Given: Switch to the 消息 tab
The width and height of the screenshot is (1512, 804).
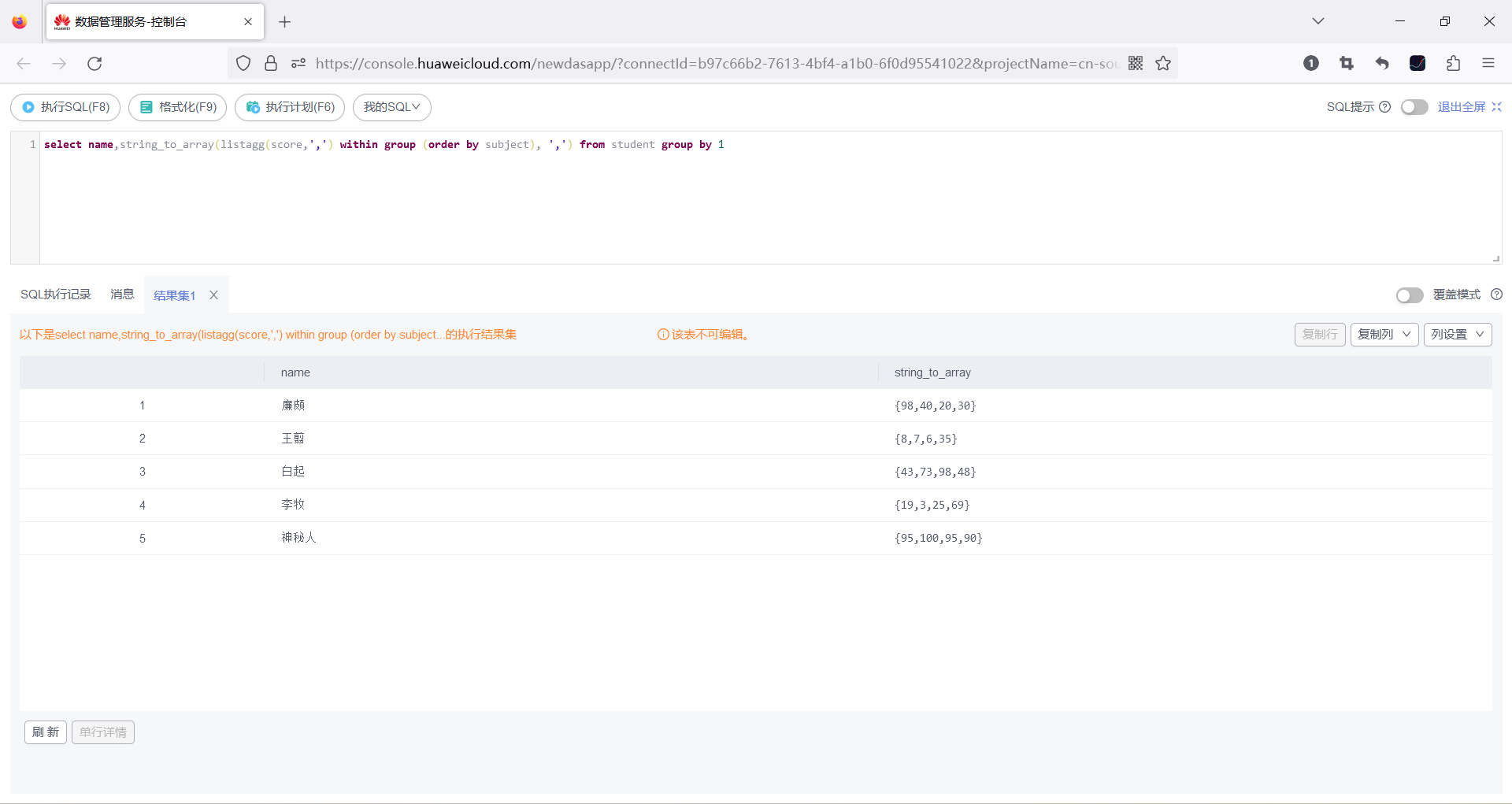Looking at the screenshot, I should tap(122, 295).
